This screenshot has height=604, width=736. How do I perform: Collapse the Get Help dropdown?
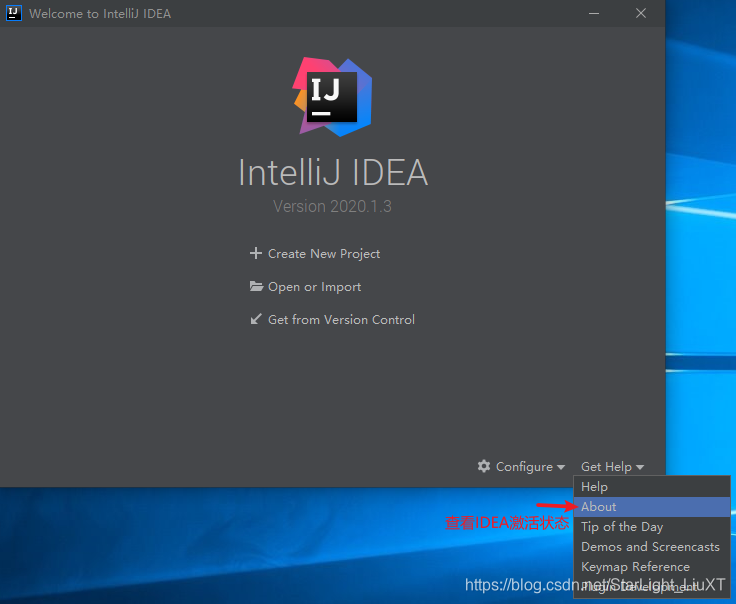612,466
